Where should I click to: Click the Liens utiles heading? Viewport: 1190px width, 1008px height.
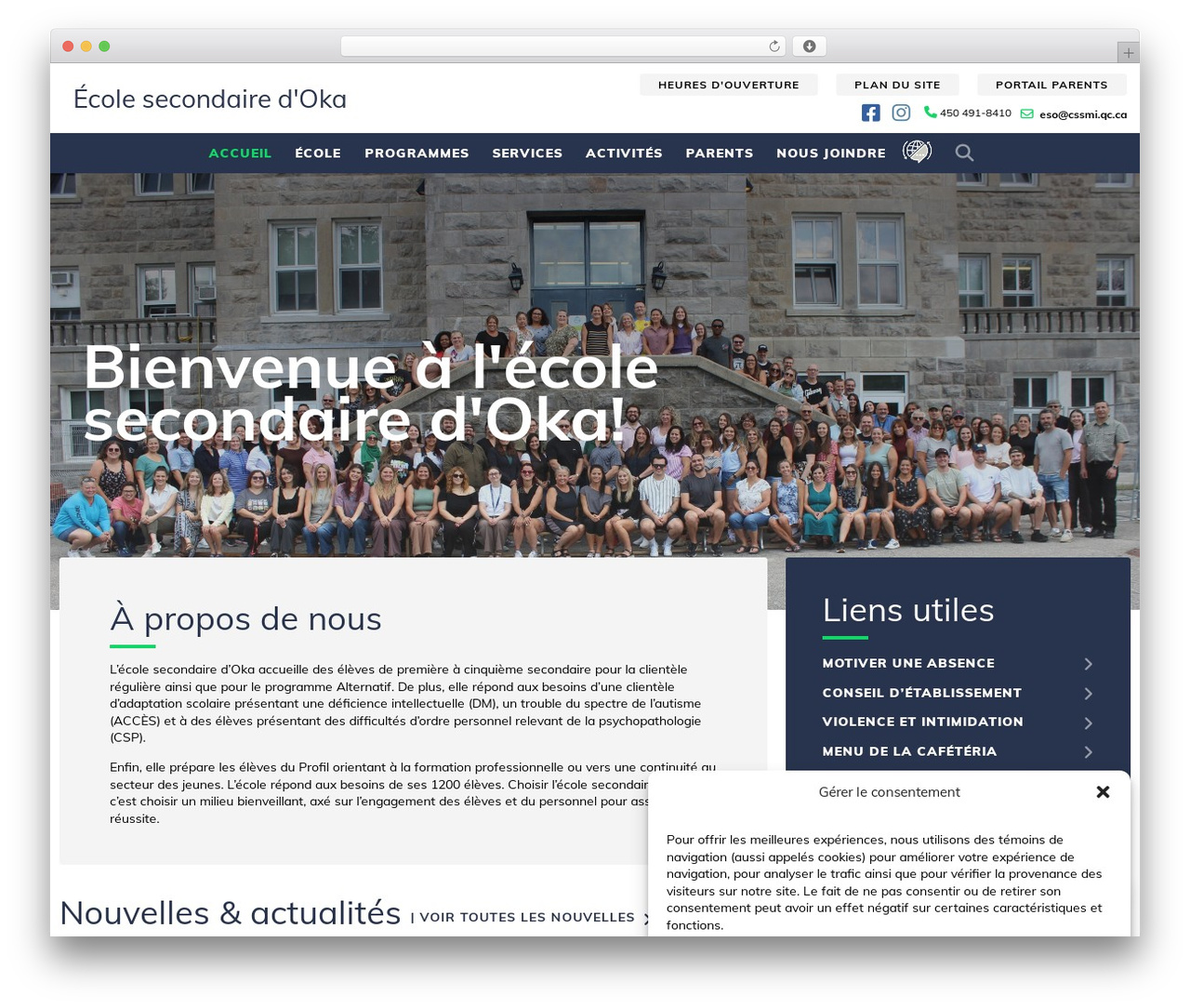point(908,610)
